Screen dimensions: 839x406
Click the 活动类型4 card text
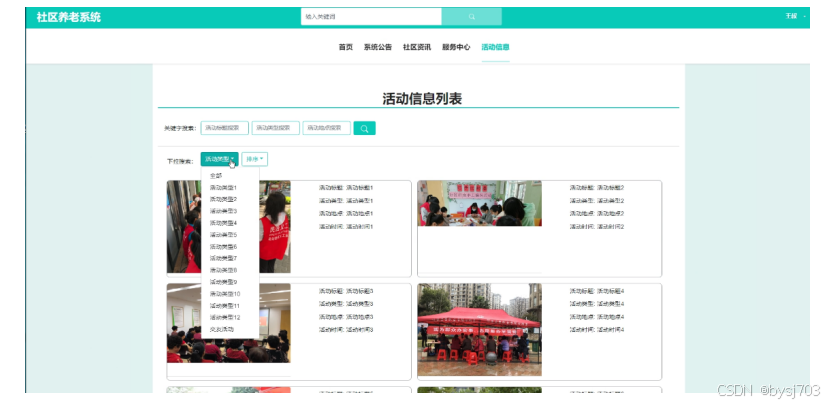click(611, 304)
